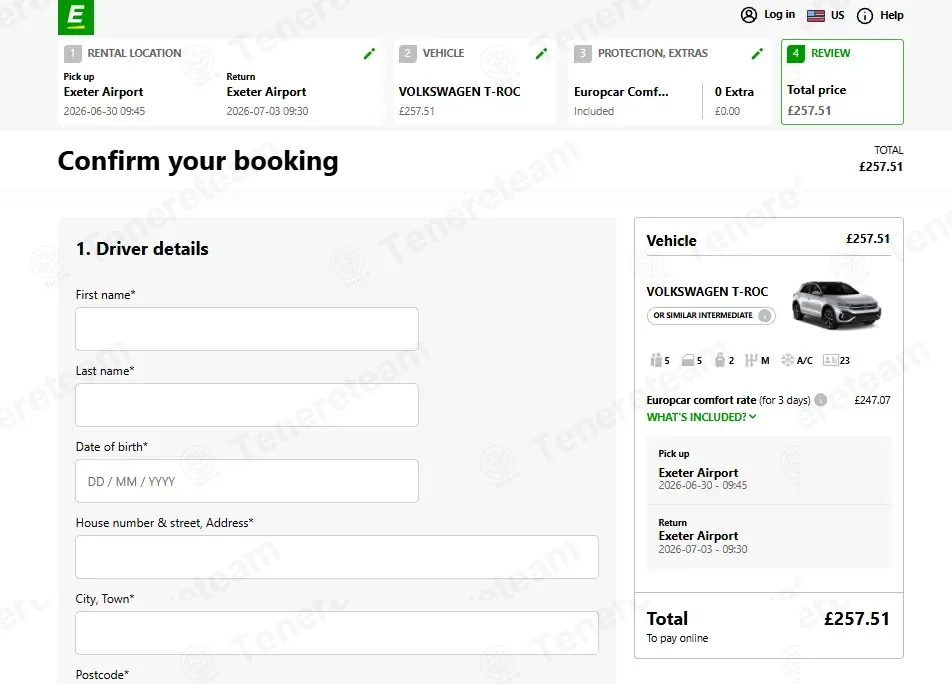Click the Exeter Airport pick-up text in header
This screenshot has height=684, width=952.
[103, 92]
